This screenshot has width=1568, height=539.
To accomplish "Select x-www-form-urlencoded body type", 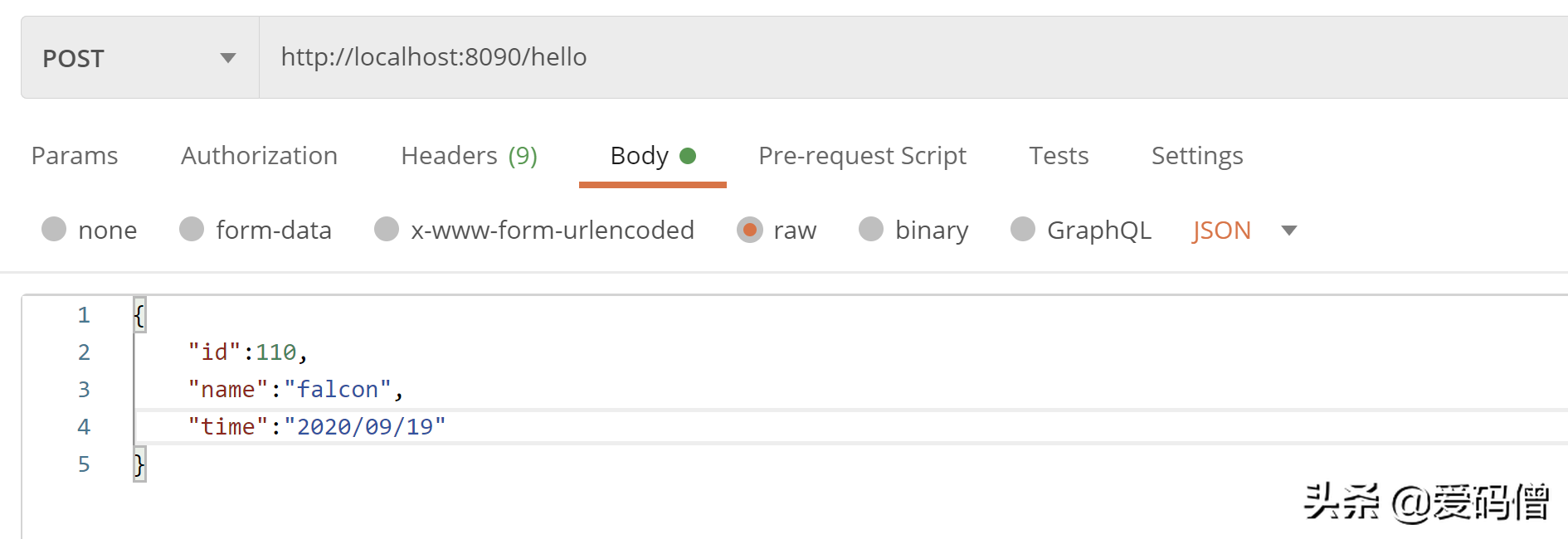I will pyautogui.click(x=387, y=230).
